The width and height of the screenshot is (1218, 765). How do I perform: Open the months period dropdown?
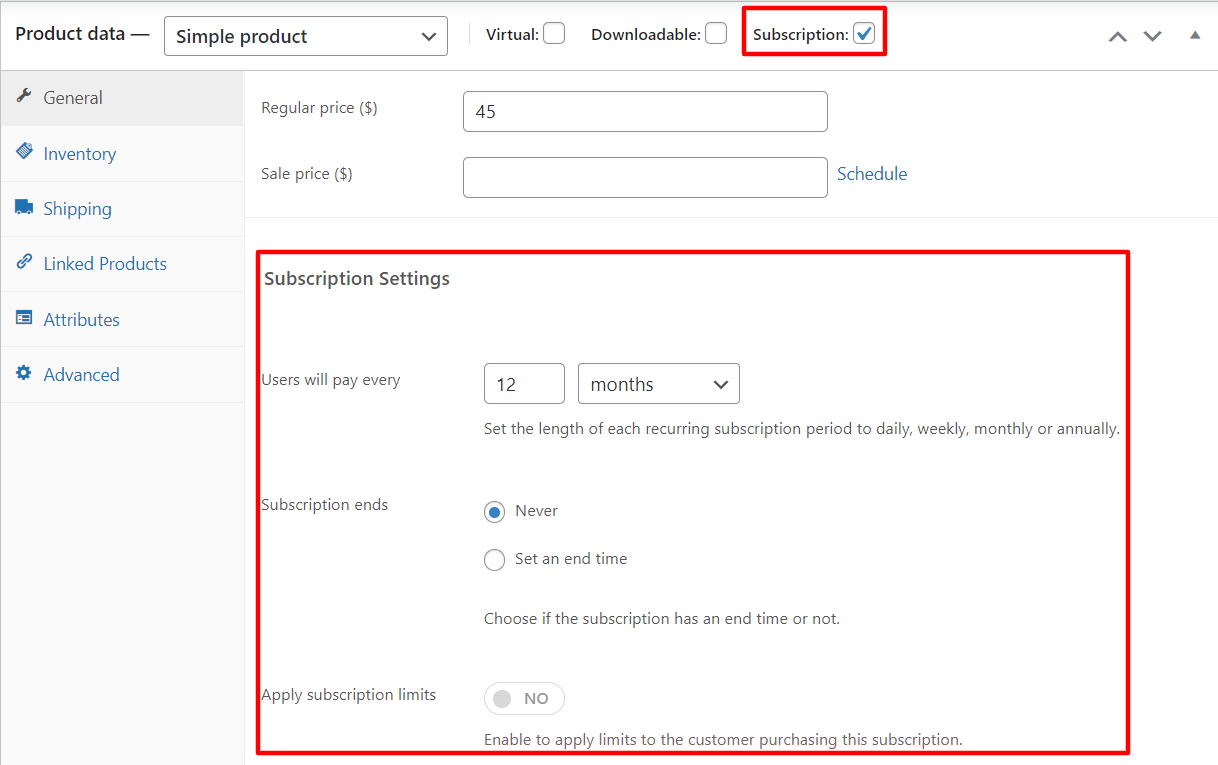(658, 384)
